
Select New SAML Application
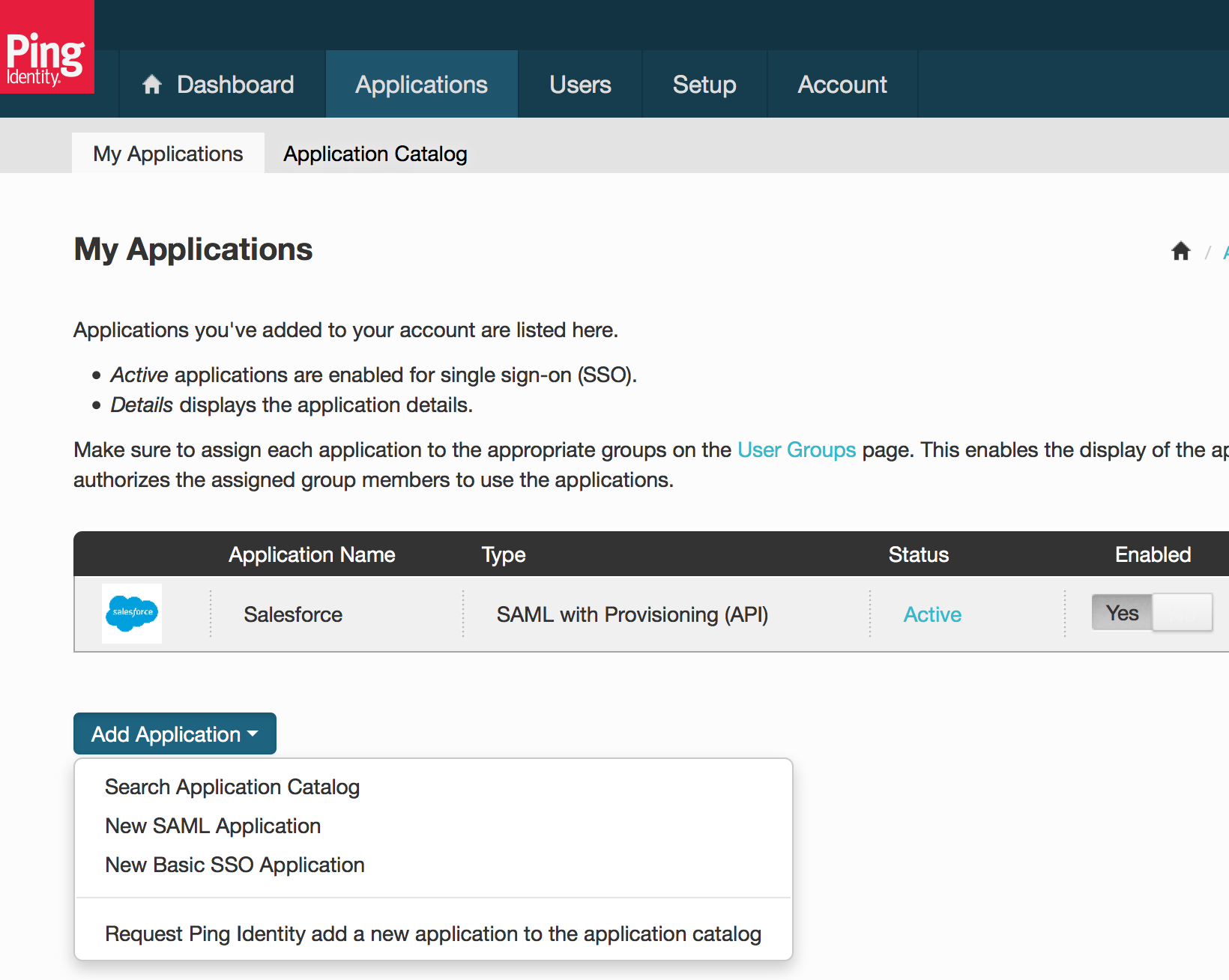point(212,826)
